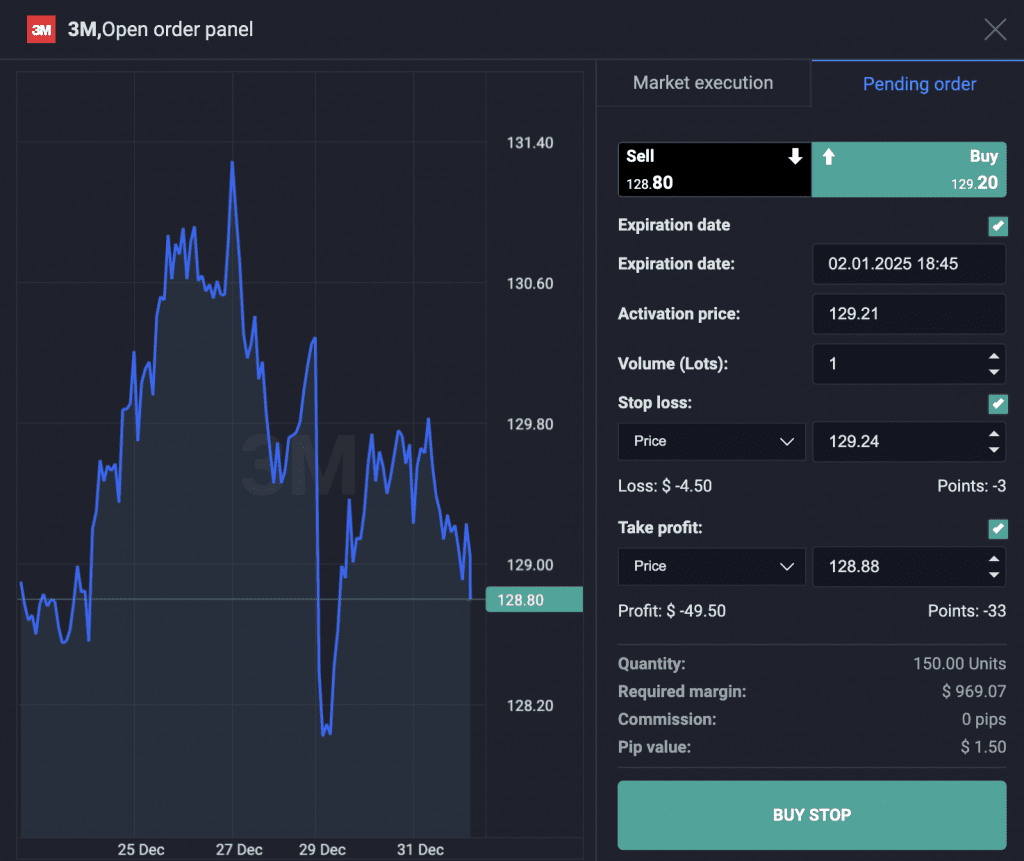Click the 3M logo icon
Image resolution: width=1024 pixels, height=861 pixels.
click(x=40, y=29)
